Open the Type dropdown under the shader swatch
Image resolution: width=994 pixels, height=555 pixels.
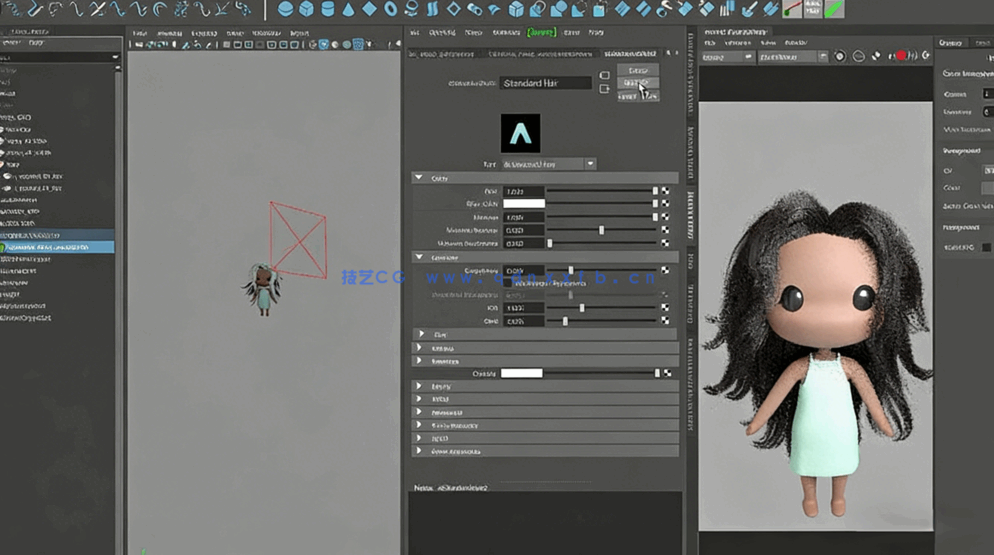(591, 164)
